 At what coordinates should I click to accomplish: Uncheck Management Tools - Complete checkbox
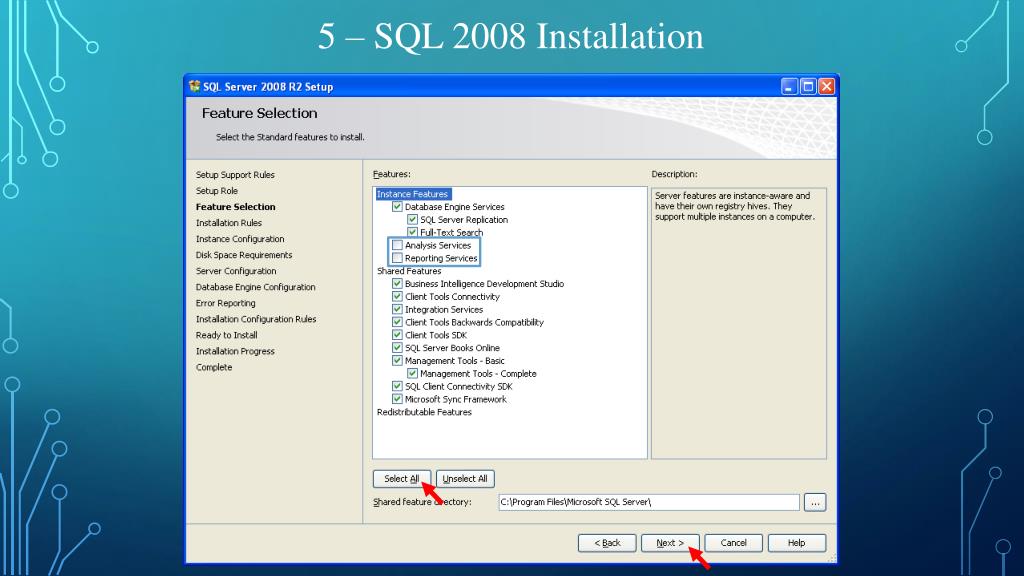tap(412, 374)
